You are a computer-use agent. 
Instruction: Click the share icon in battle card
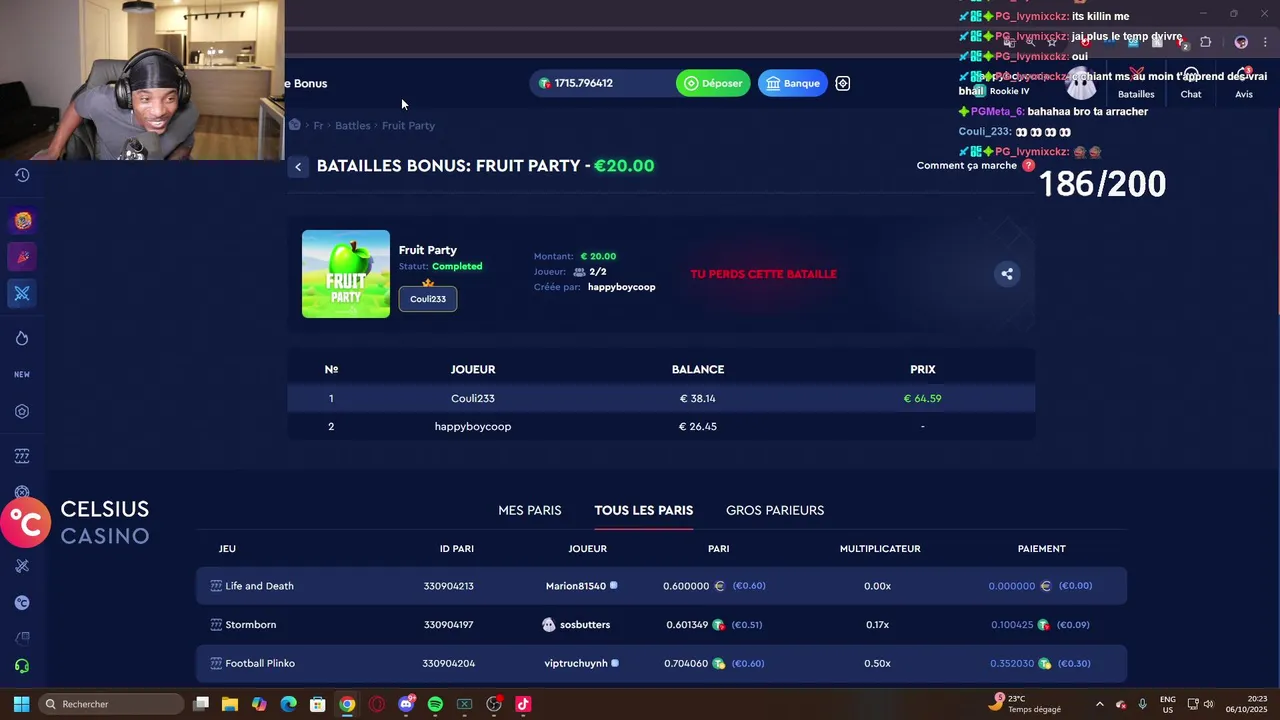pos(1007,274)
